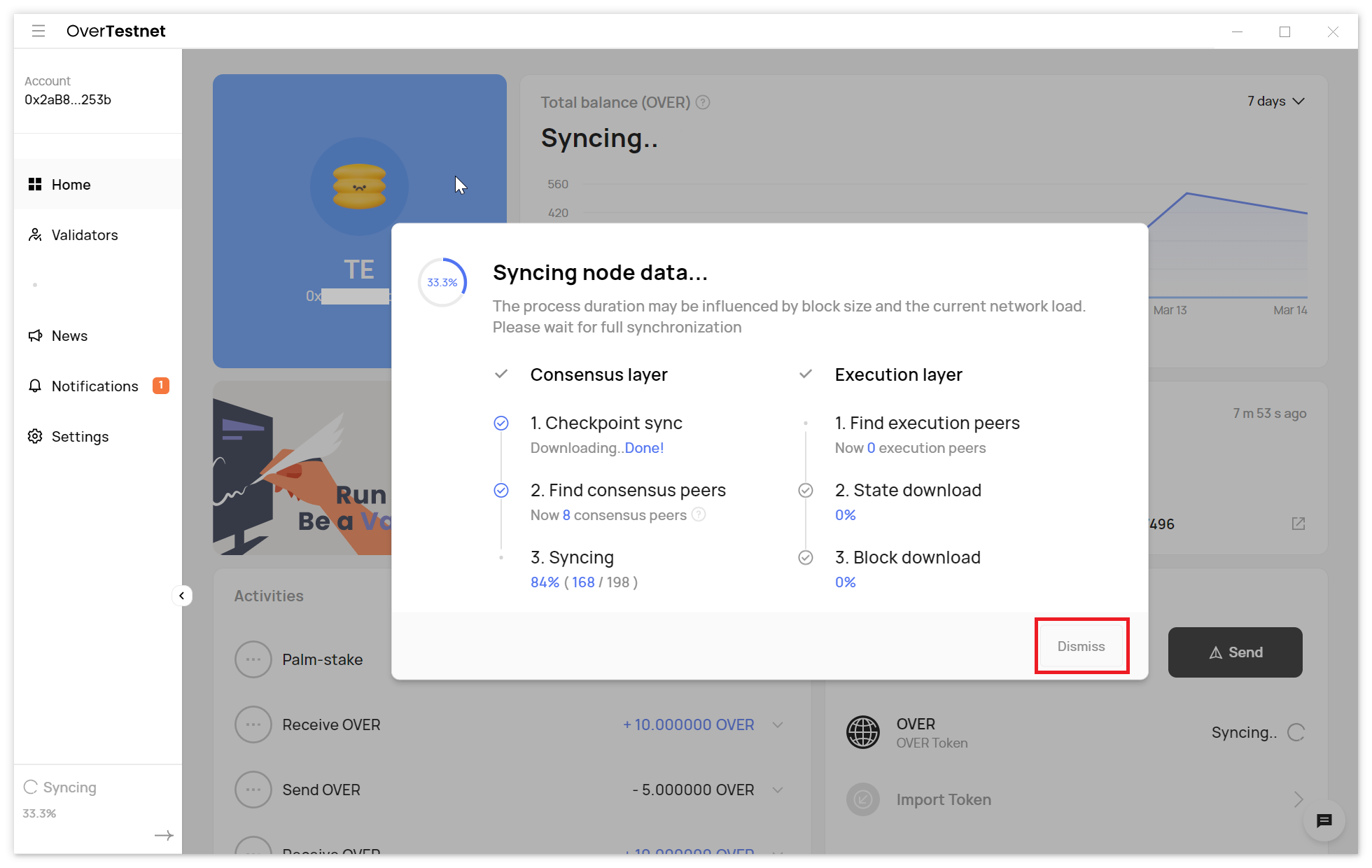
Task: Open the 7 days range dropdown
Action: click(x=1275, y=101)
